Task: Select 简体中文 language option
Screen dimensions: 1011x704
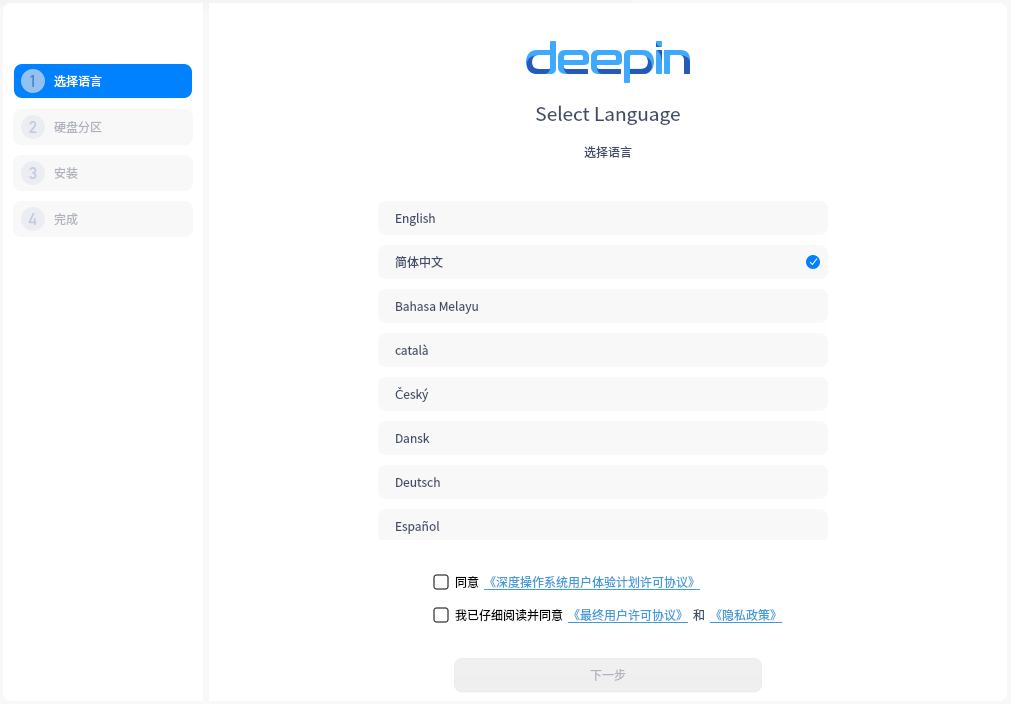Action: pos(603,262)
